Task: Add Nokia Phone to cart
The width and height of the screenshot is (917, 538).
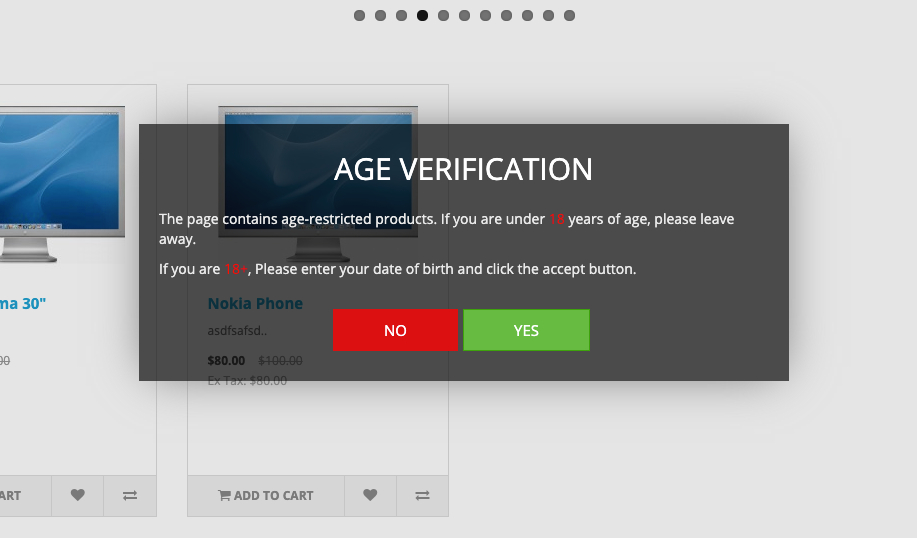Action: click(x=266, y=496)
